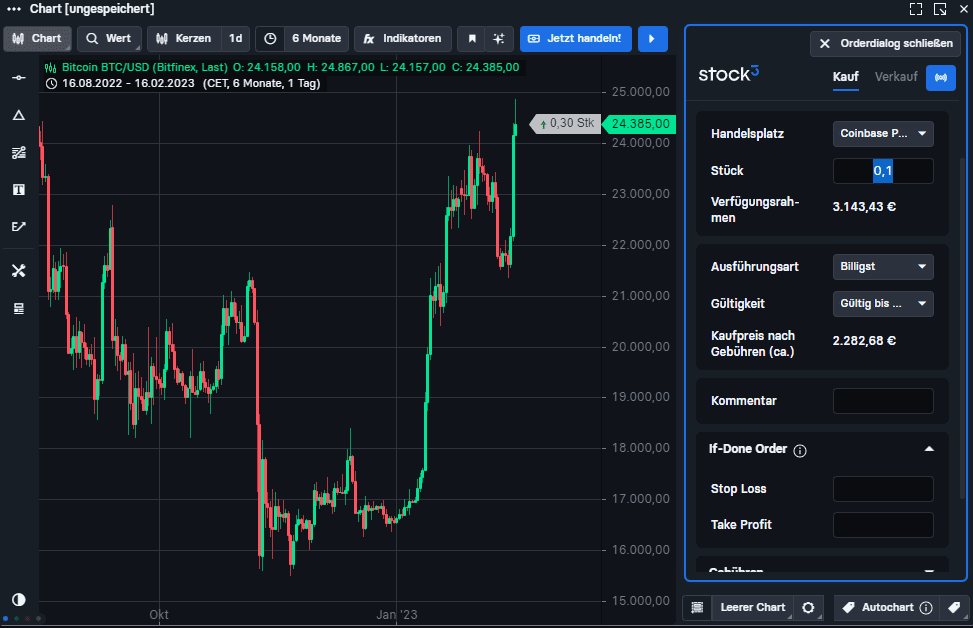The height and width of the screenshot is (628, 973).
Task: Click the Stop Loss input field
Action: coord(883,488)
